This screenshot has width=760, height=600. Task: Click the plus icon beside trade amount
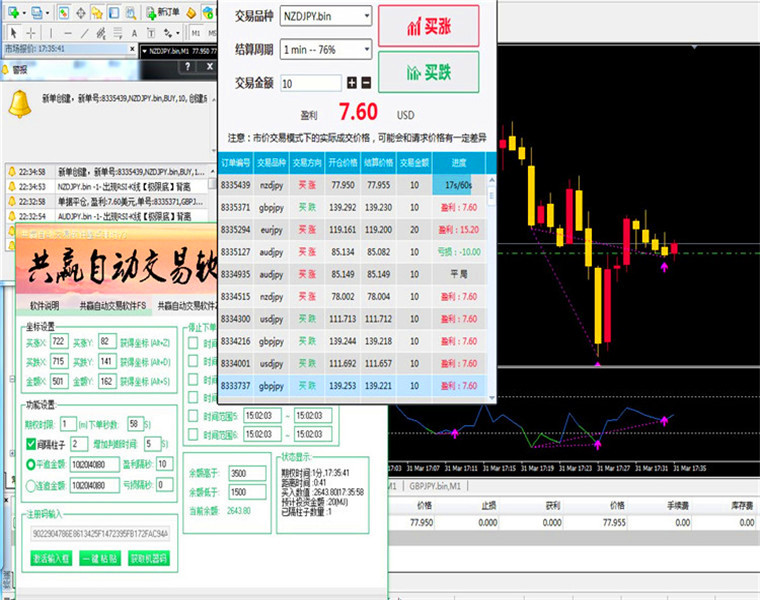[352, 83]
